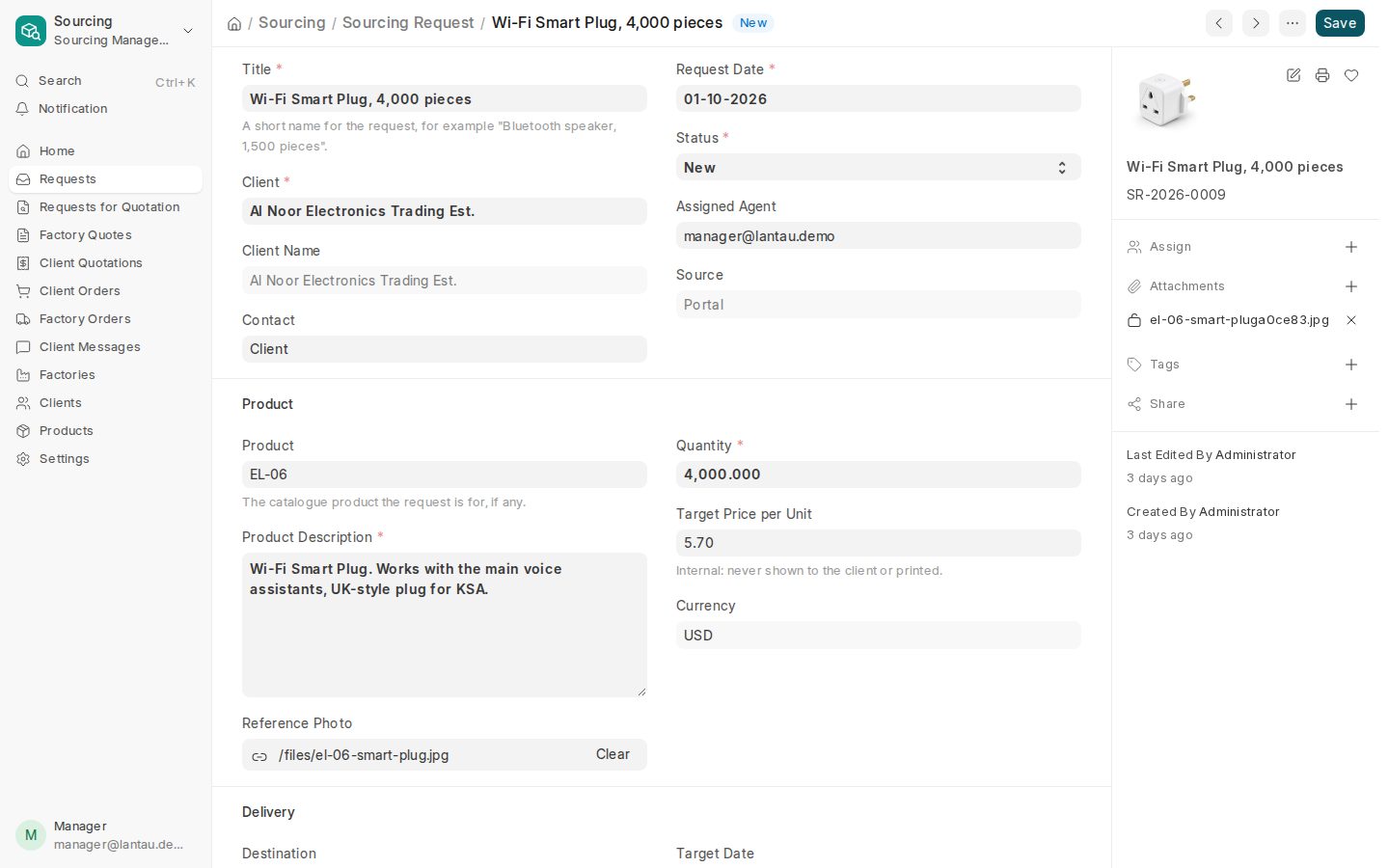Navigate to Sourcing breadcrumb link

click(291, 23)
